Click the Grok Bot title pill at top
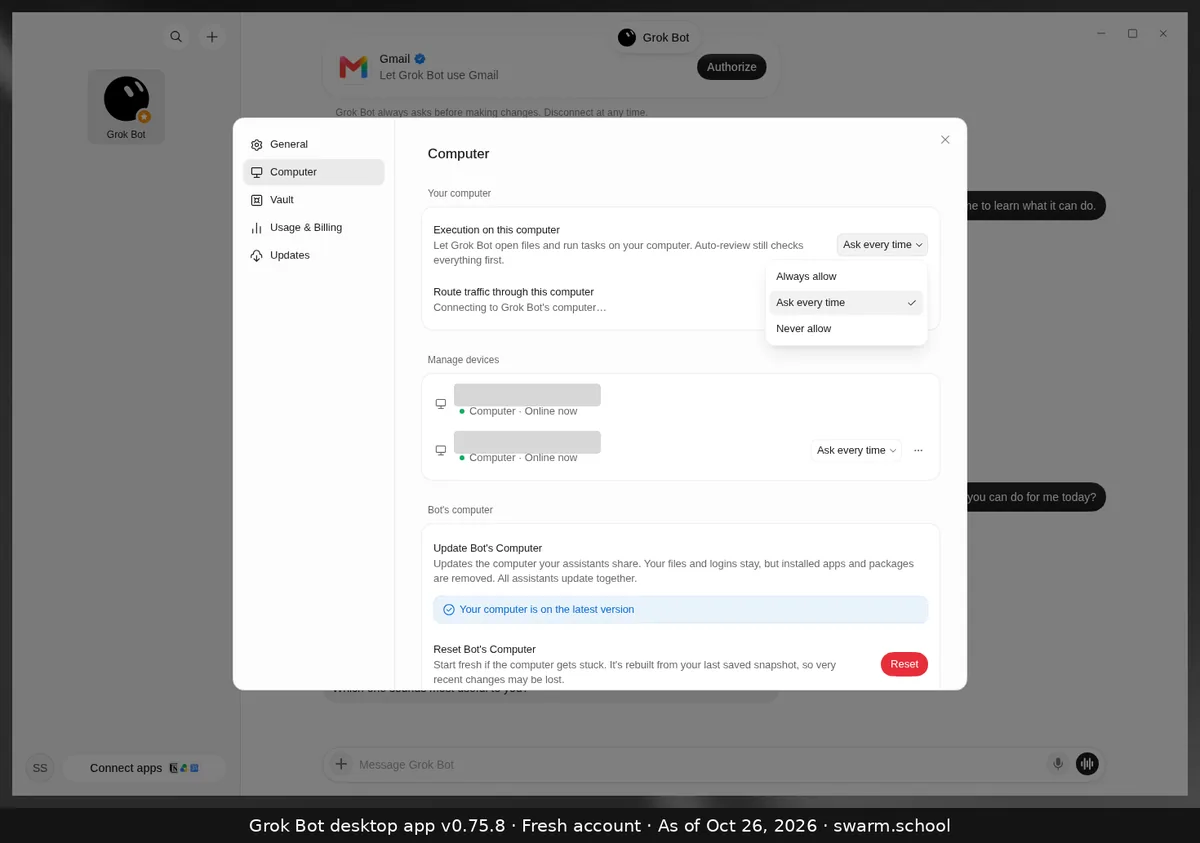This screenshot has width=1200, height=843. tap(655, 37)
